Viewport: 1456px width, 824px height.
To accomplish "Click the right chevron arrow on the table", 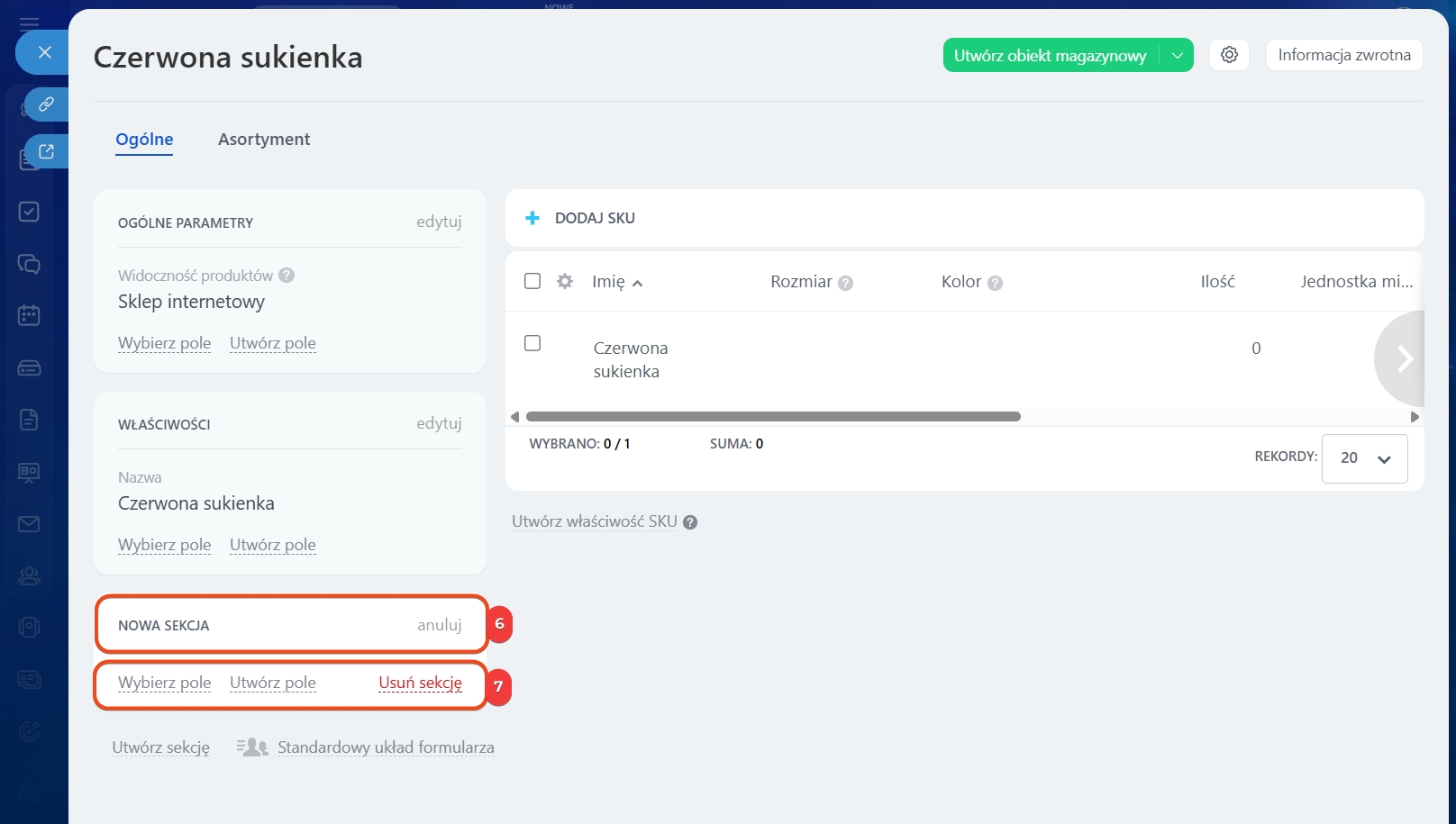I will point(1404,358).
